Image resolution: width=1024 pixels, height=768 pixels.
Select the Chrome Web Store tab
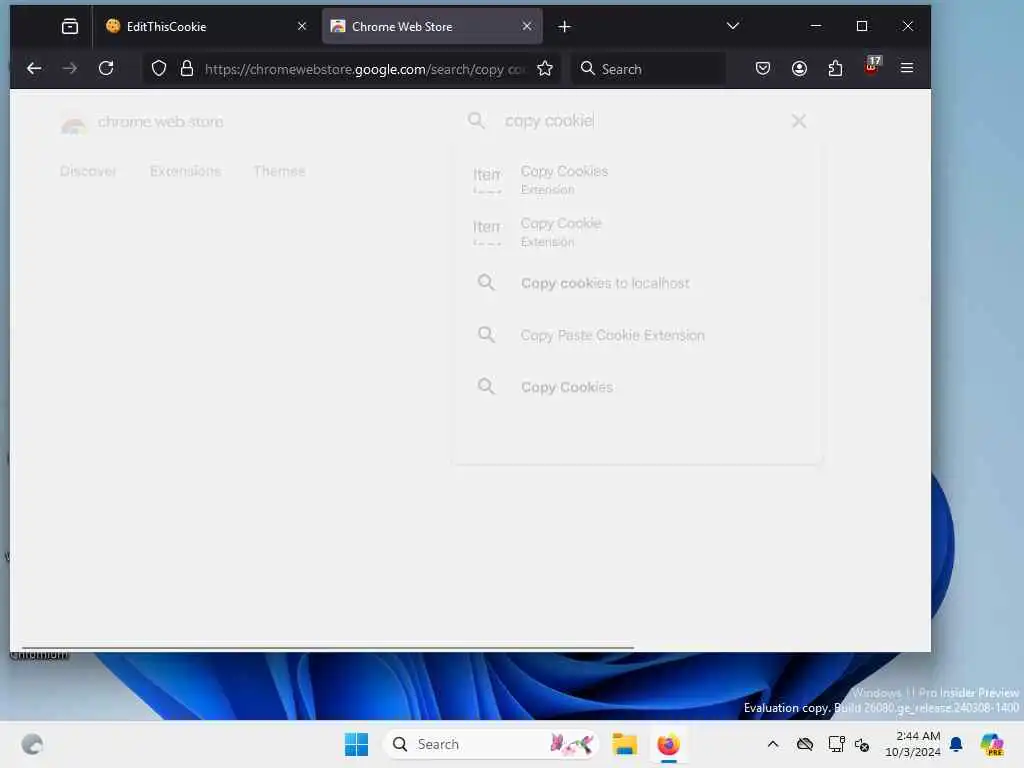click(x=432, y=26)
